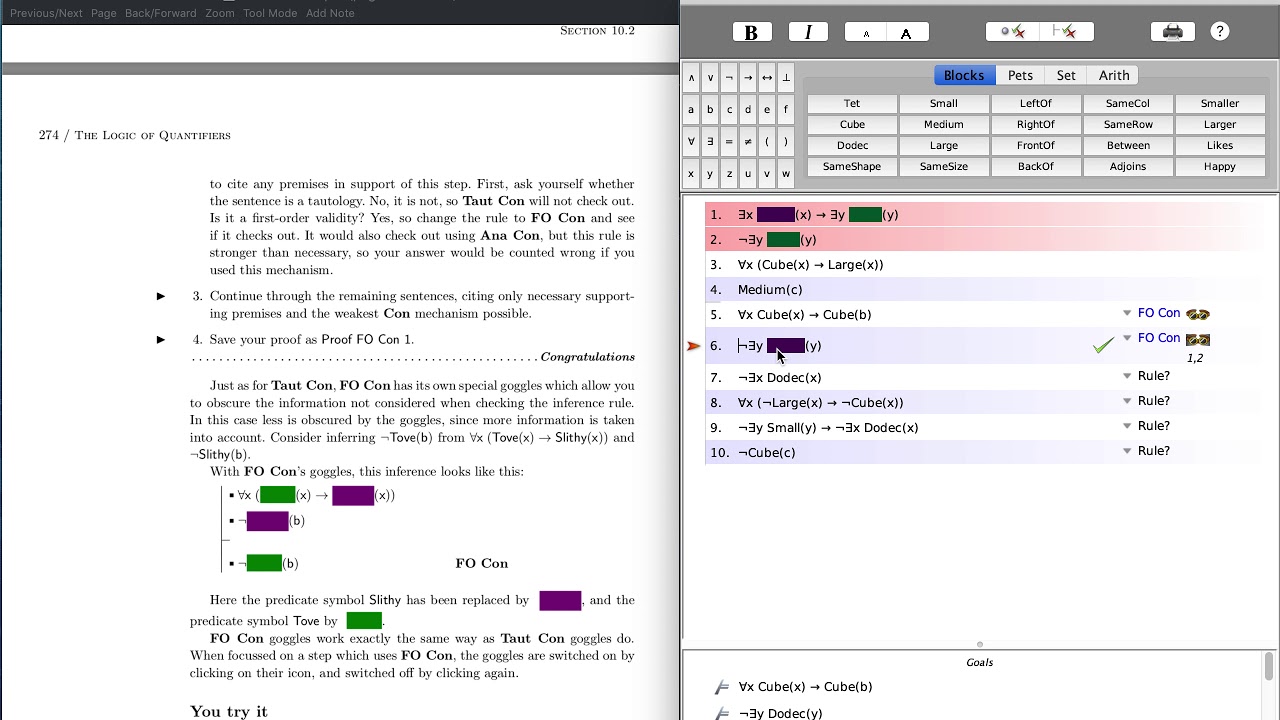Viewport: 1280px width, 720px height.
Task: Insert the FrontOf predicate
Action: click(x=1036, y=146)
